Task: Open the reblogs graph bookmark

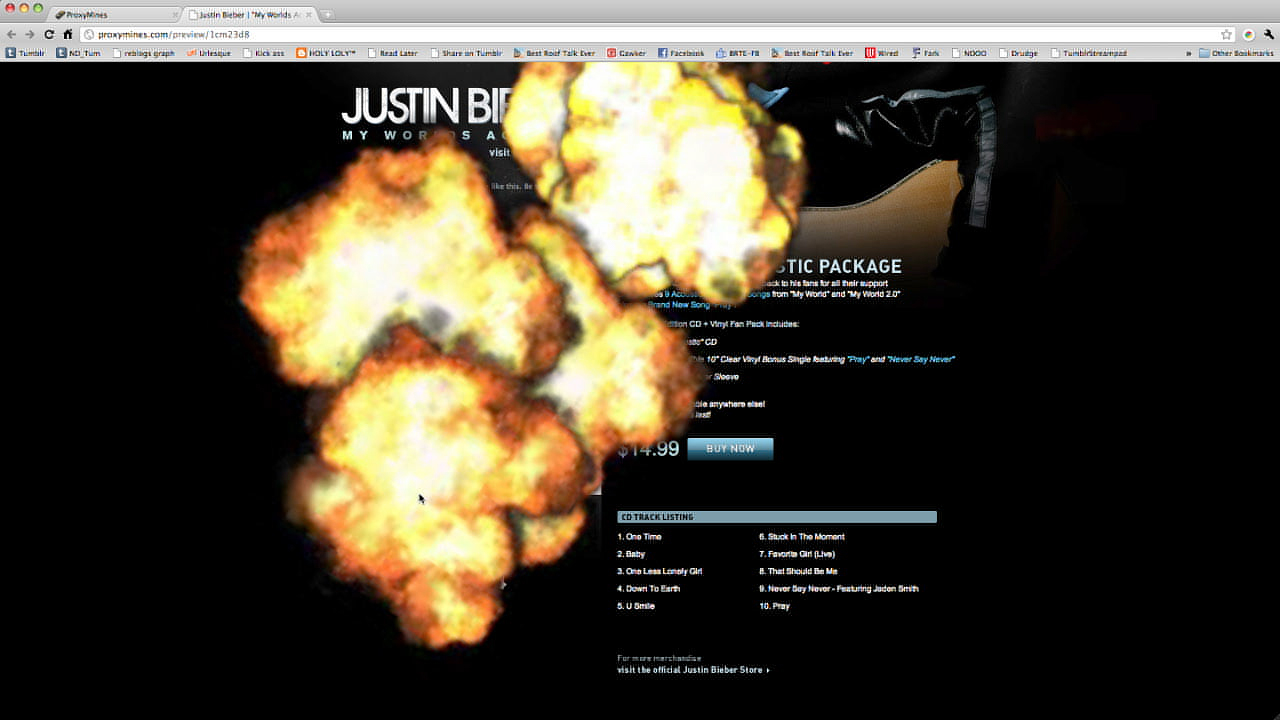Action: (x=143, y=53)
